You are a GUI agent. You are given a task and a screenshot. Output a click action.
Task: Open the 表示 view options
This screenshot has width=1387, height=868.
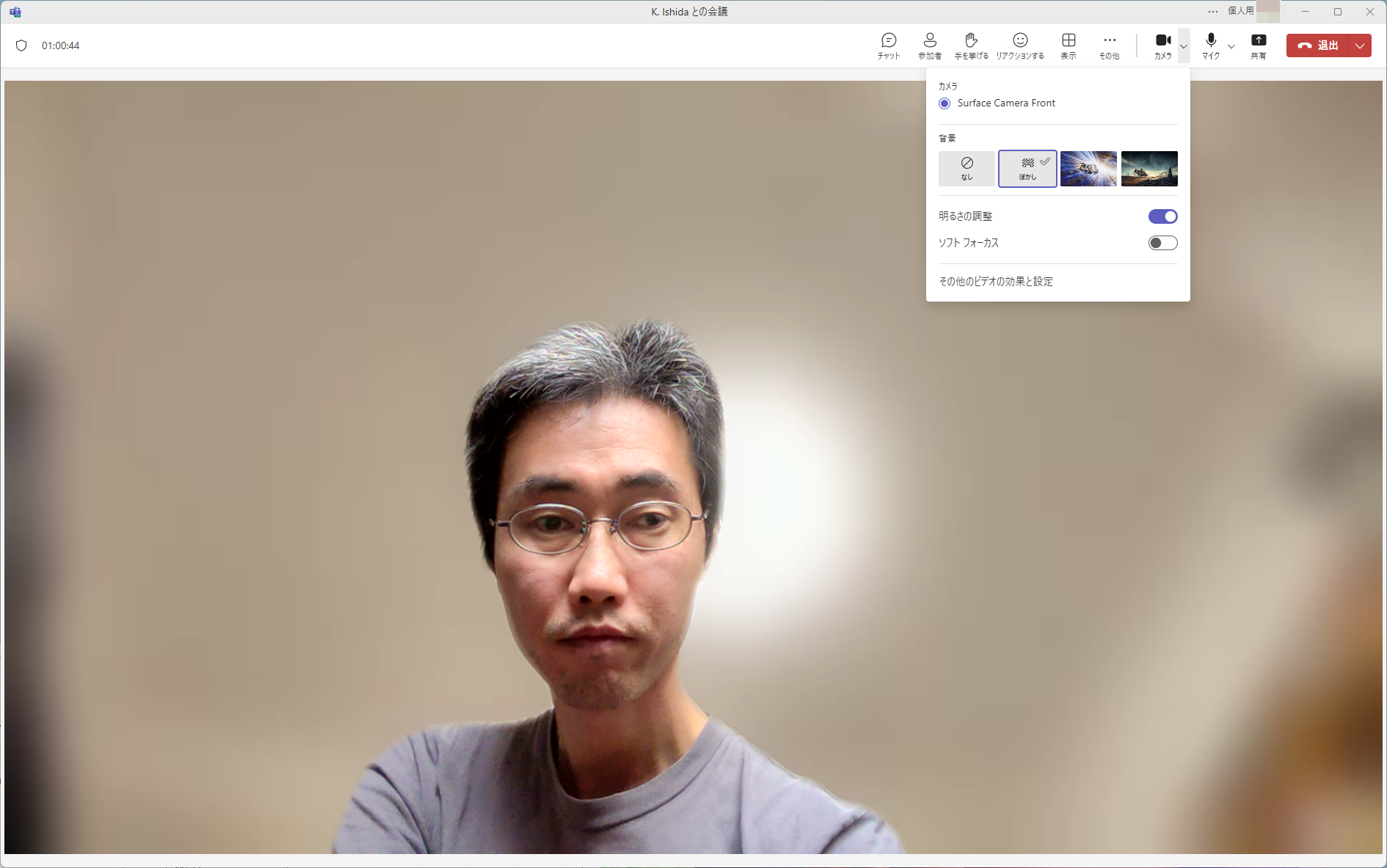pos(1068,45)
